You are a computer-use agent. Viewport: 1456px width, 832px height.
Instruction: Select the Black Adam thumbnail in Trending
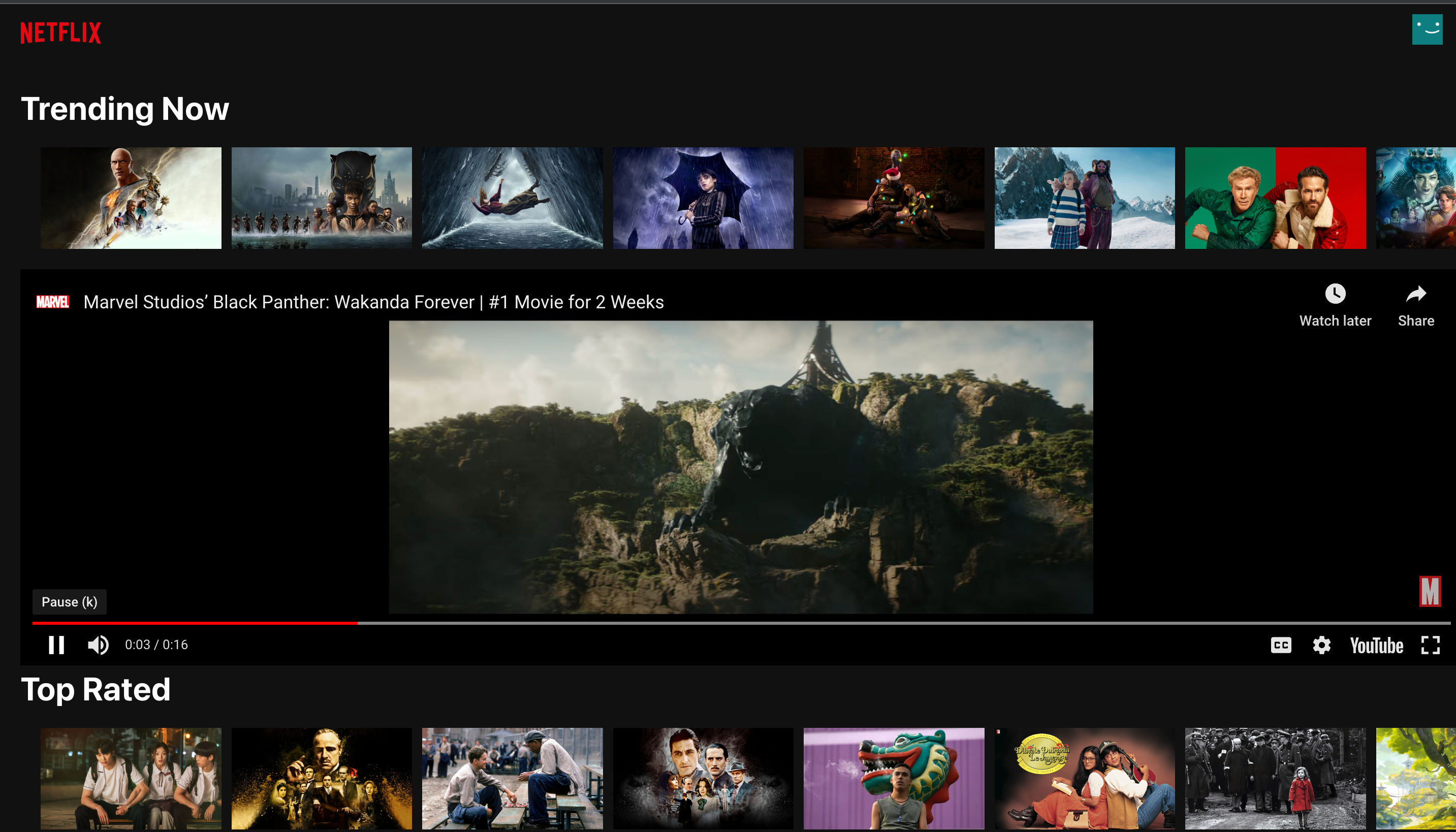[x=131, y=198]
